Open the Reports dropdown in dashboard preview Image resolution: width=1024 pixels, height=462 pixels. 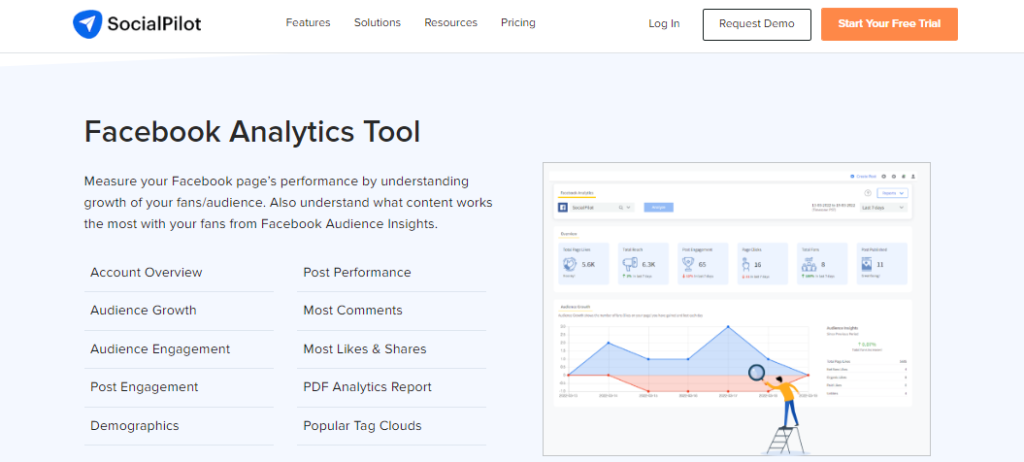(892, 193)
